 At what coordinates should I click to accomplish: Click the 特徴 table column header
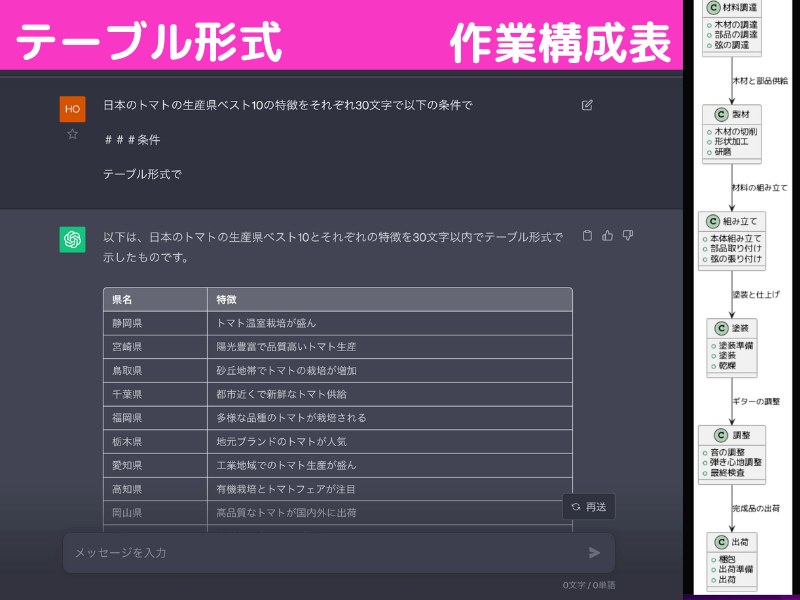(227, 299)
